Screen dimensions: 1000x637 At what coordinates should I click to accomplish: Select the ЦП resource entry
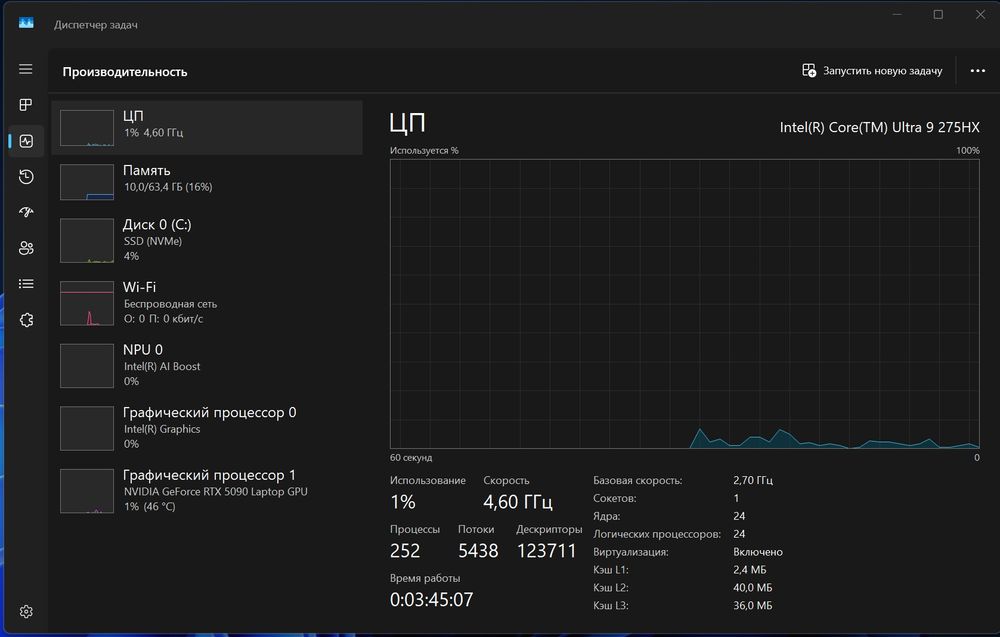pos(207,127)
